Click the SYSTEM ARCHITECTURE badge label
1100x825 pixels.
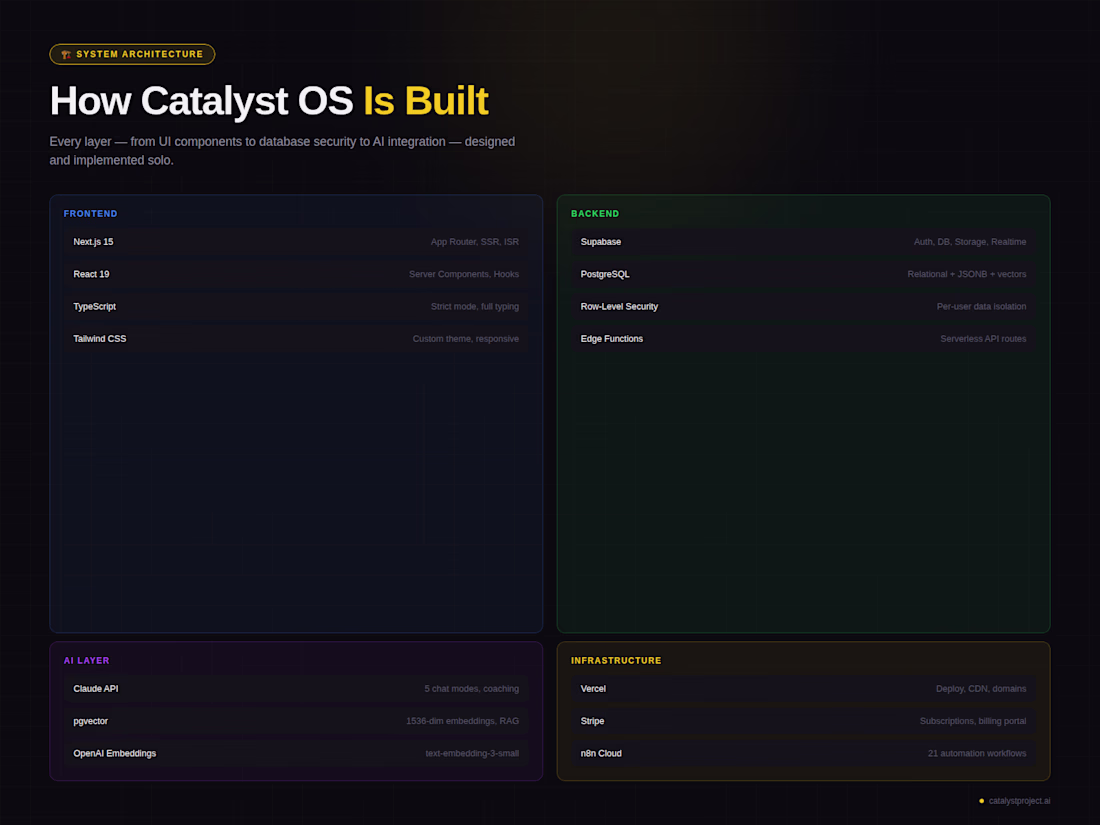(x=140, y=55)
